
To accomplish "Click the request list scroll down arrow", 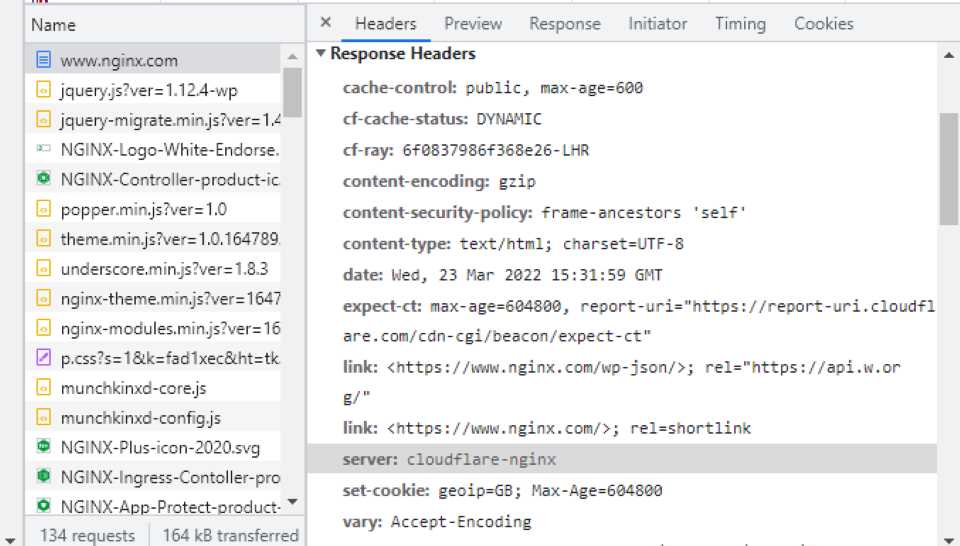I will tap(292, 502).
